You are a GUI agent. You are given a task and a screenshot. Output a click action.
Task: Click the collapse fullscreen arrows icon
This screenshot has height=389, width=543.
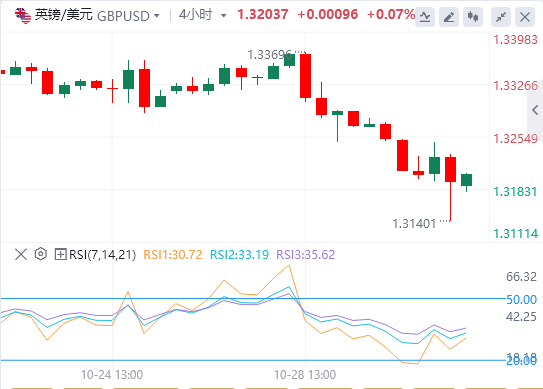coord(501,17)
